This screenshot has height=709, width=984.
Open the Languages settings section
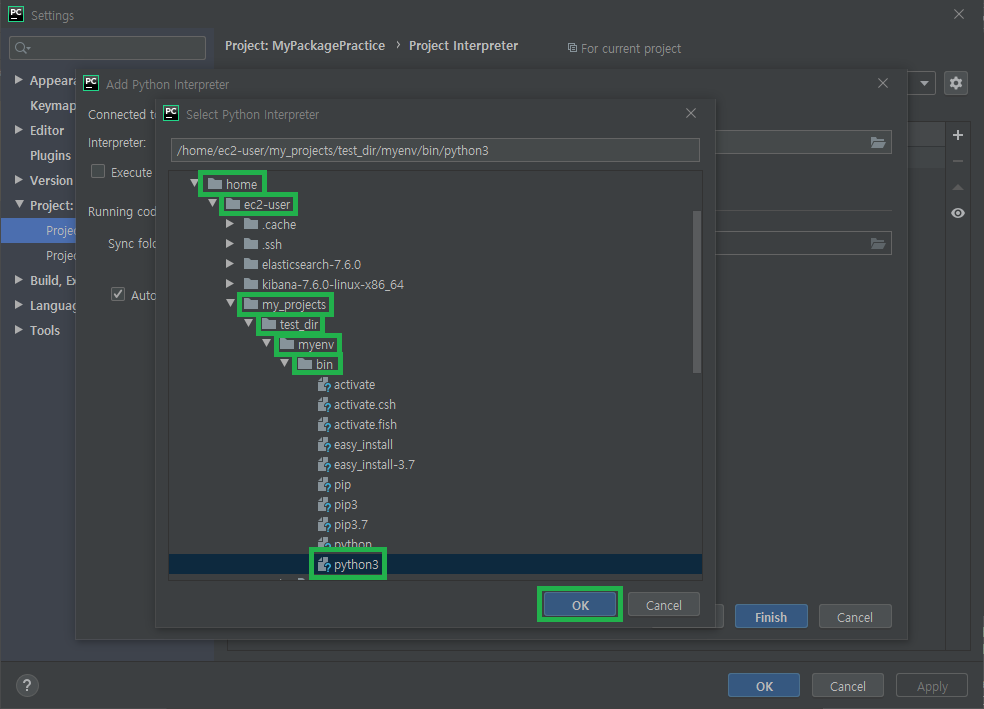coord(53,306)
